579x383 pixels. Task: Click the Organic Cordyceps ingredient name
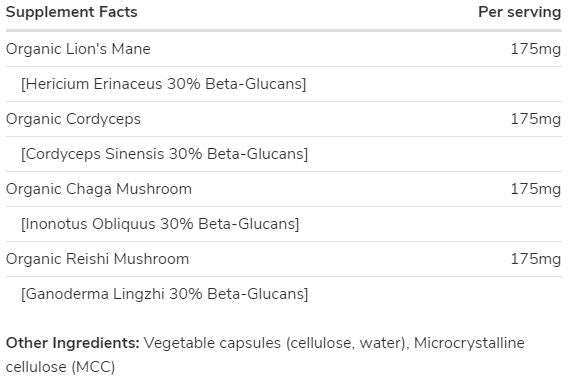pos(73,119)
